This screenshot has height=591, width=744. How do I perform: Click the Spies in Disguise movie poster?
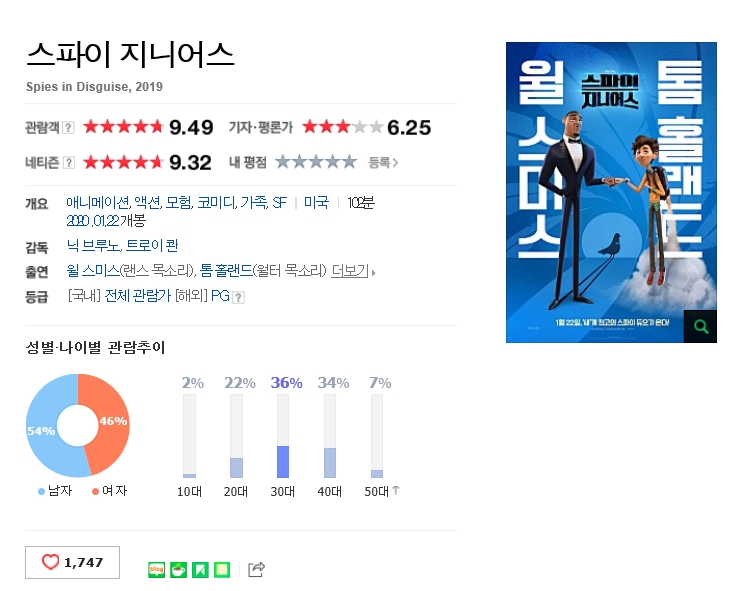click(x=611, y=192)
